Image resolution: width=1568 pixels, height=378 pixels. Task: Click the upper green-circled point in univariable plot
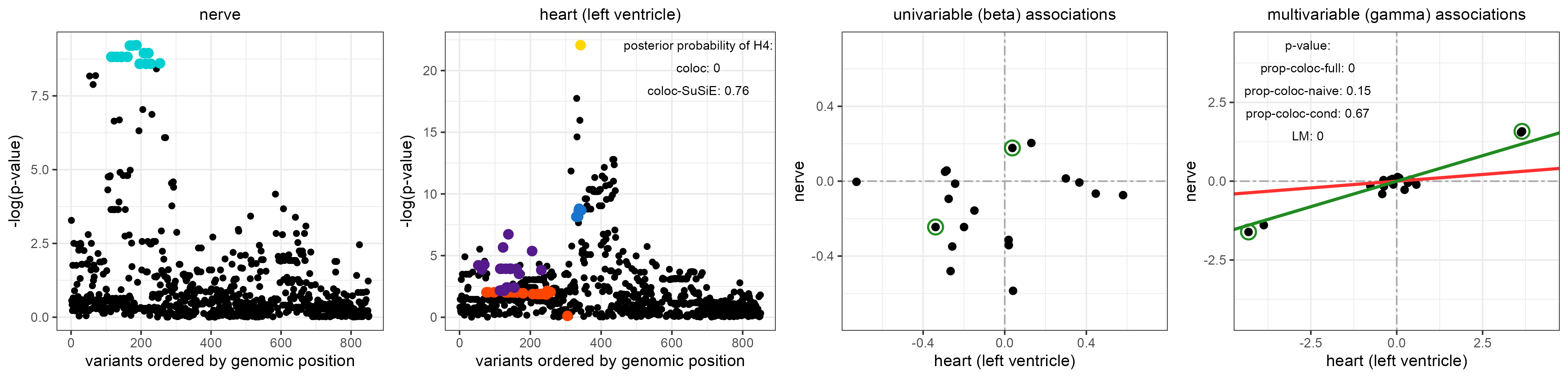(x=1012, y=148)
